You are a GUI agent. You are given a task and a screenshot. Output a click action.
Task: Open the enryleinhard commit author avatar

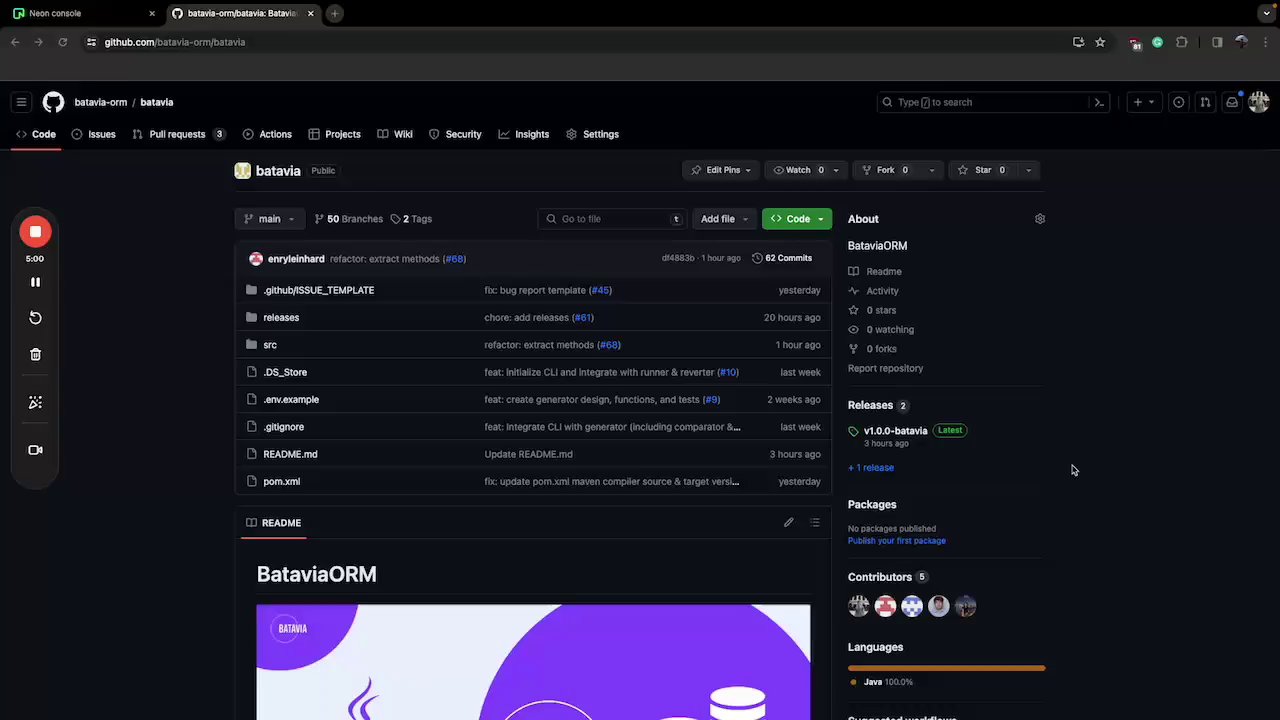(x=256, y=259)
